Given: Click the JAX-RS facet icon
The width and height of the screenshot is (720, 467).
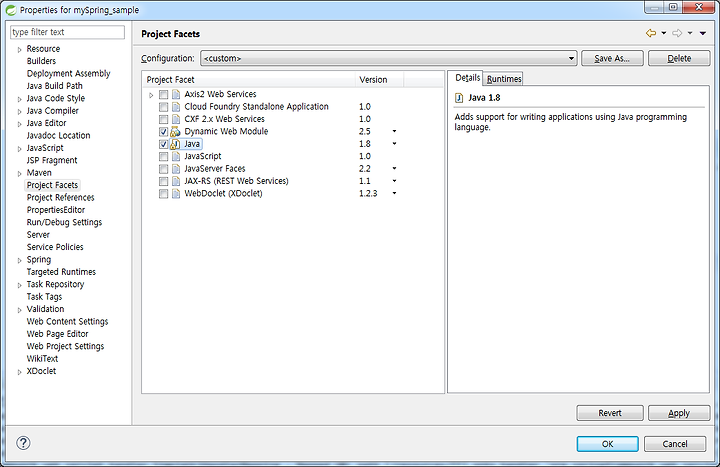Looking at the screenshot, I should (x=176, y=181).
